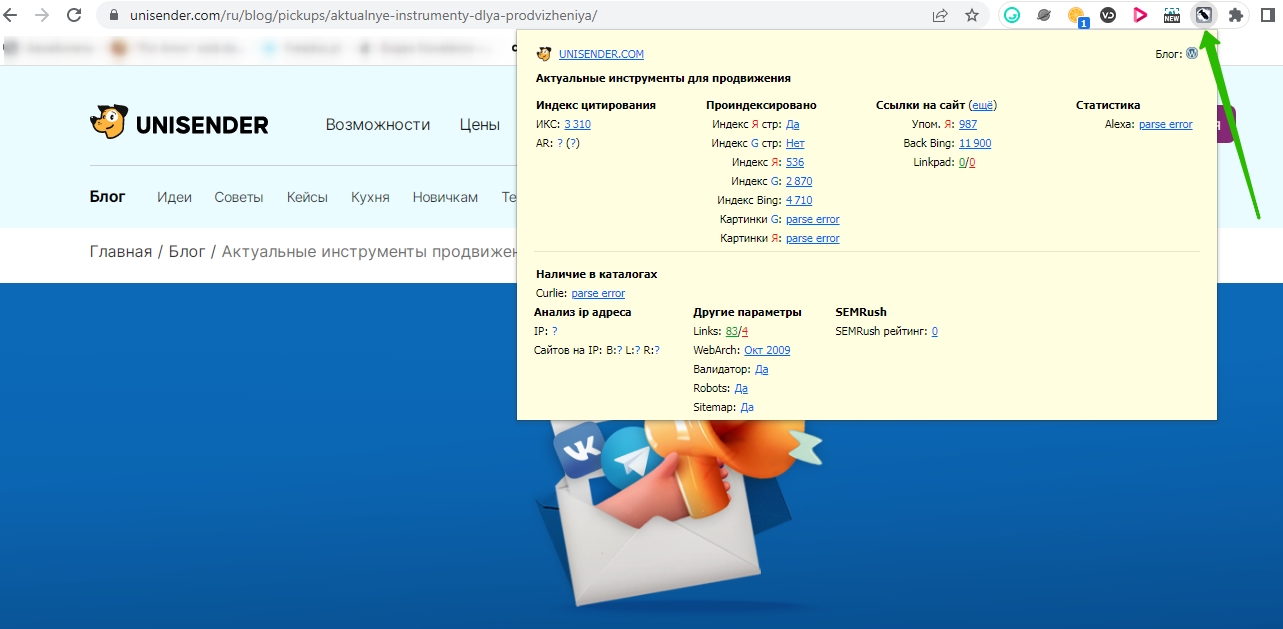Click the Проиндексировано heading
Viewport: 1283px width, 629px height.
point(761,105)
